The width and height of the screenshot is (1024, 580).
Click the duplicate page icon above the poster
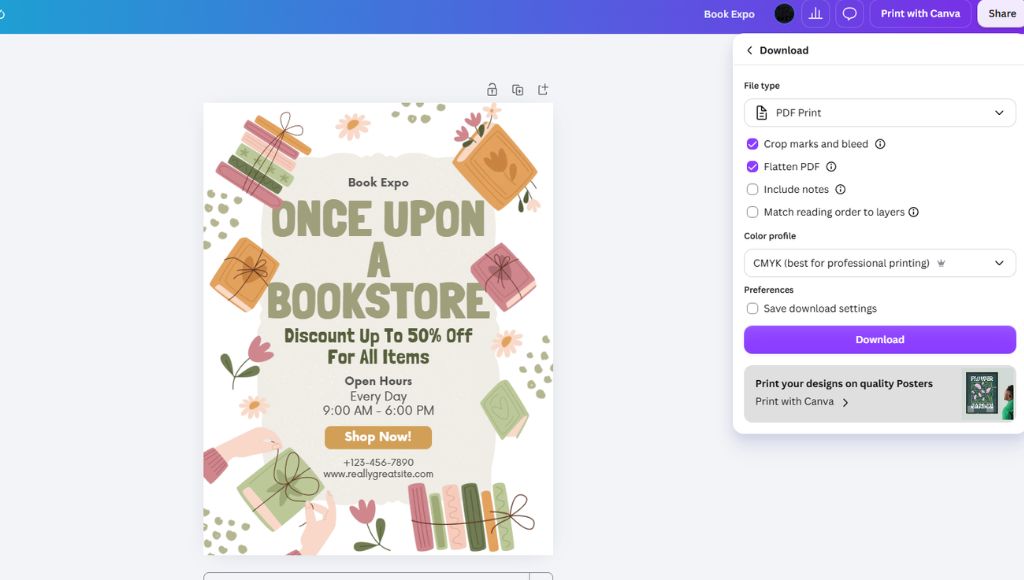[517, 89]
